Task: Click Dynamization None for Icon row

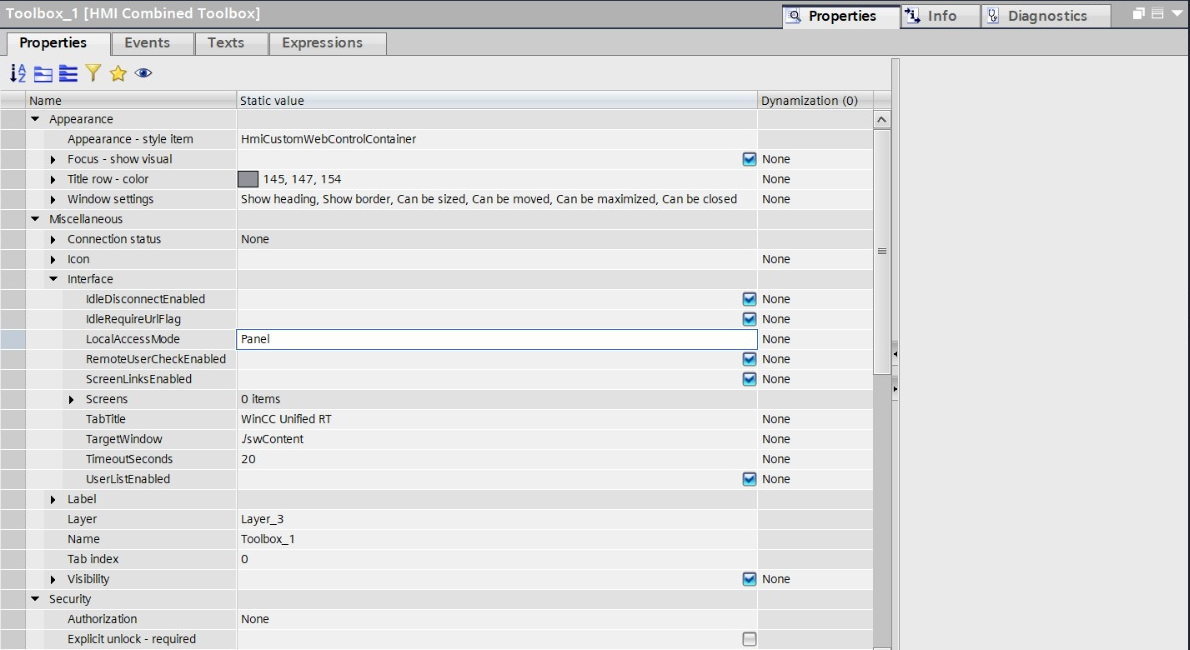Action: (x=776, y=259)
